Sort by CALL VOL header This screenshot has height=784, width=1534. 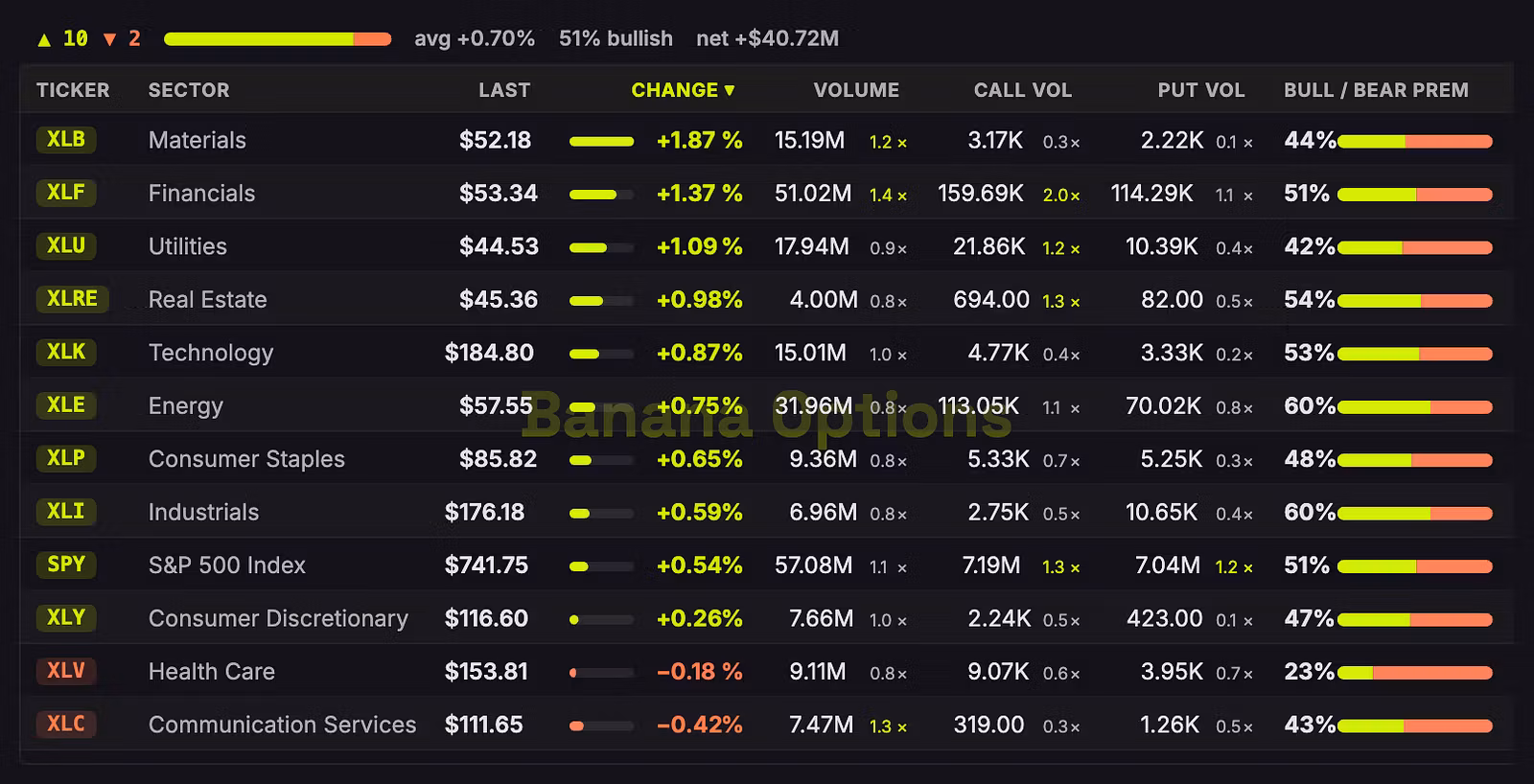(1023, 90)
